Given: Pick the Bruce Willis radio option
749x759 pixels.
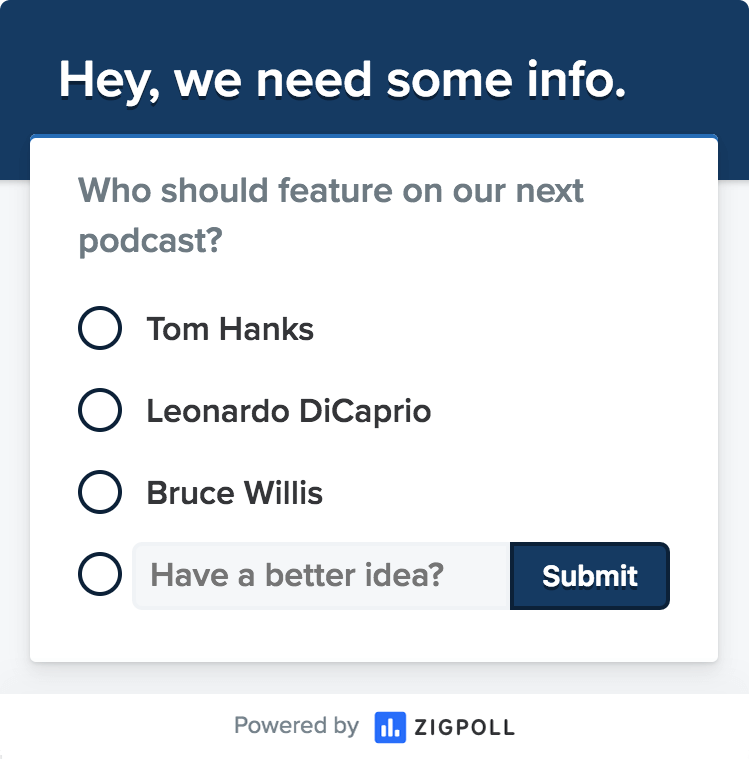Looking at the screenshot, I should pos(100,492).
